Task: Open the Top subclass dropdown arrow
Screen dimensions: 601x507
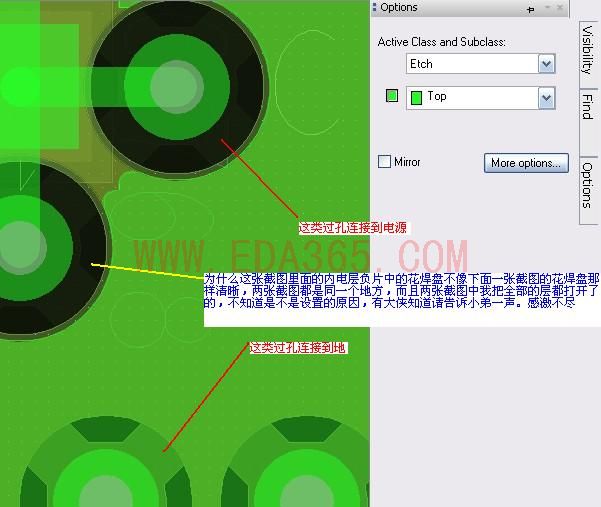Action: (547, 98)
